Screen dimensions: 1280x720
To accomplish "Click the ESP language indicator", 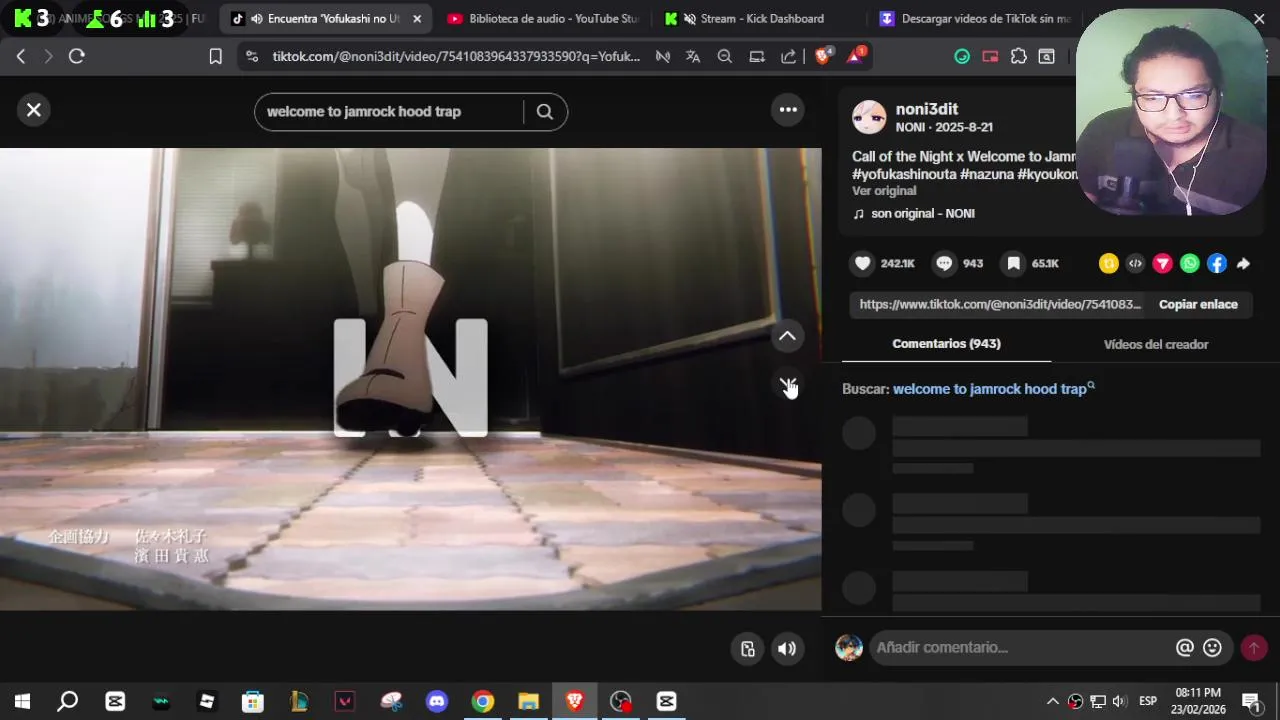I will point(1148,702).
